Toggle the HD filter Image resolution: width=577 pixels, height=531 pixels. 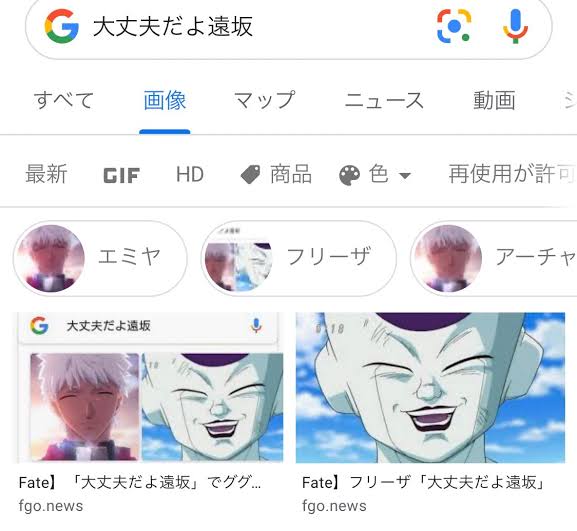190,174
